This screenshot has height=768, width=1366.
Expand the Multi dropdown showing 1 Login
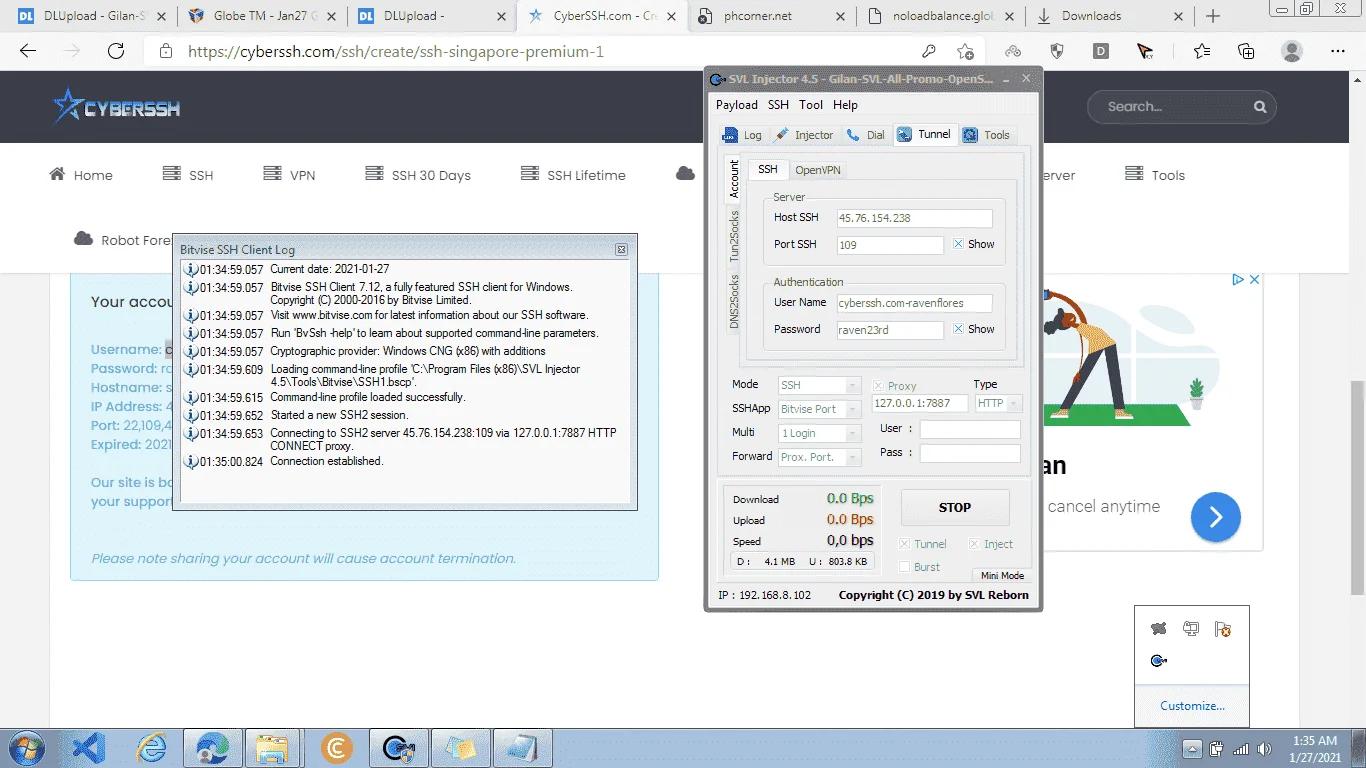coord(853,433)
